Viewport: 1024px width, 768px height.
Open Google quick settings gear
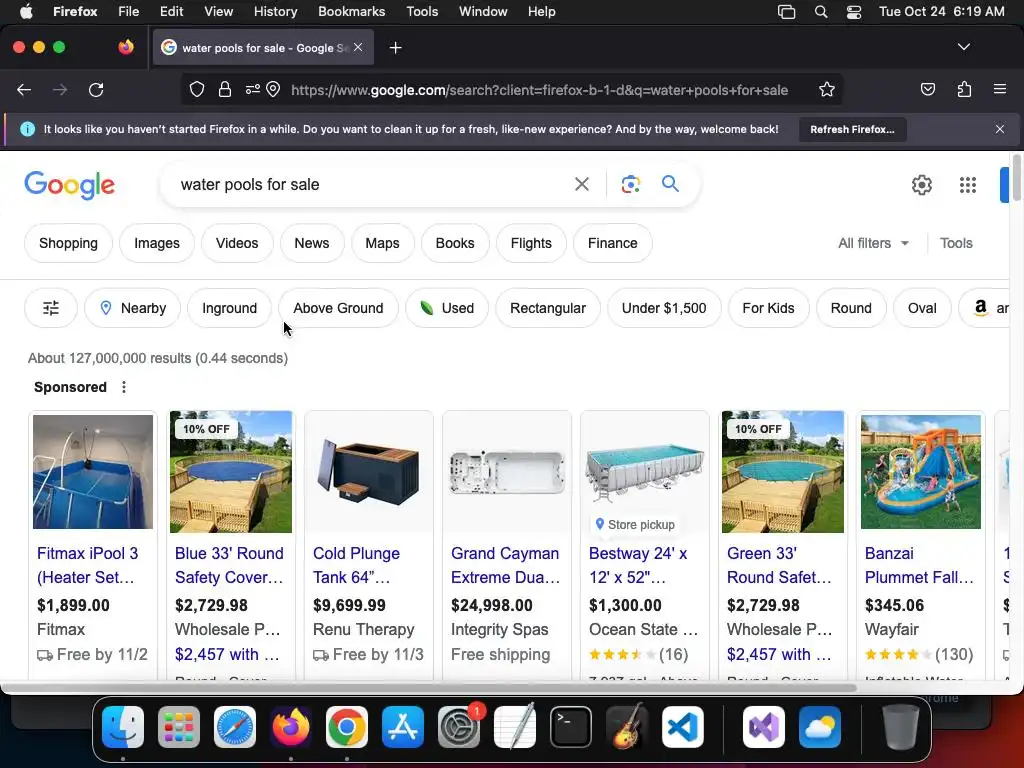click(x=921, y=185)
